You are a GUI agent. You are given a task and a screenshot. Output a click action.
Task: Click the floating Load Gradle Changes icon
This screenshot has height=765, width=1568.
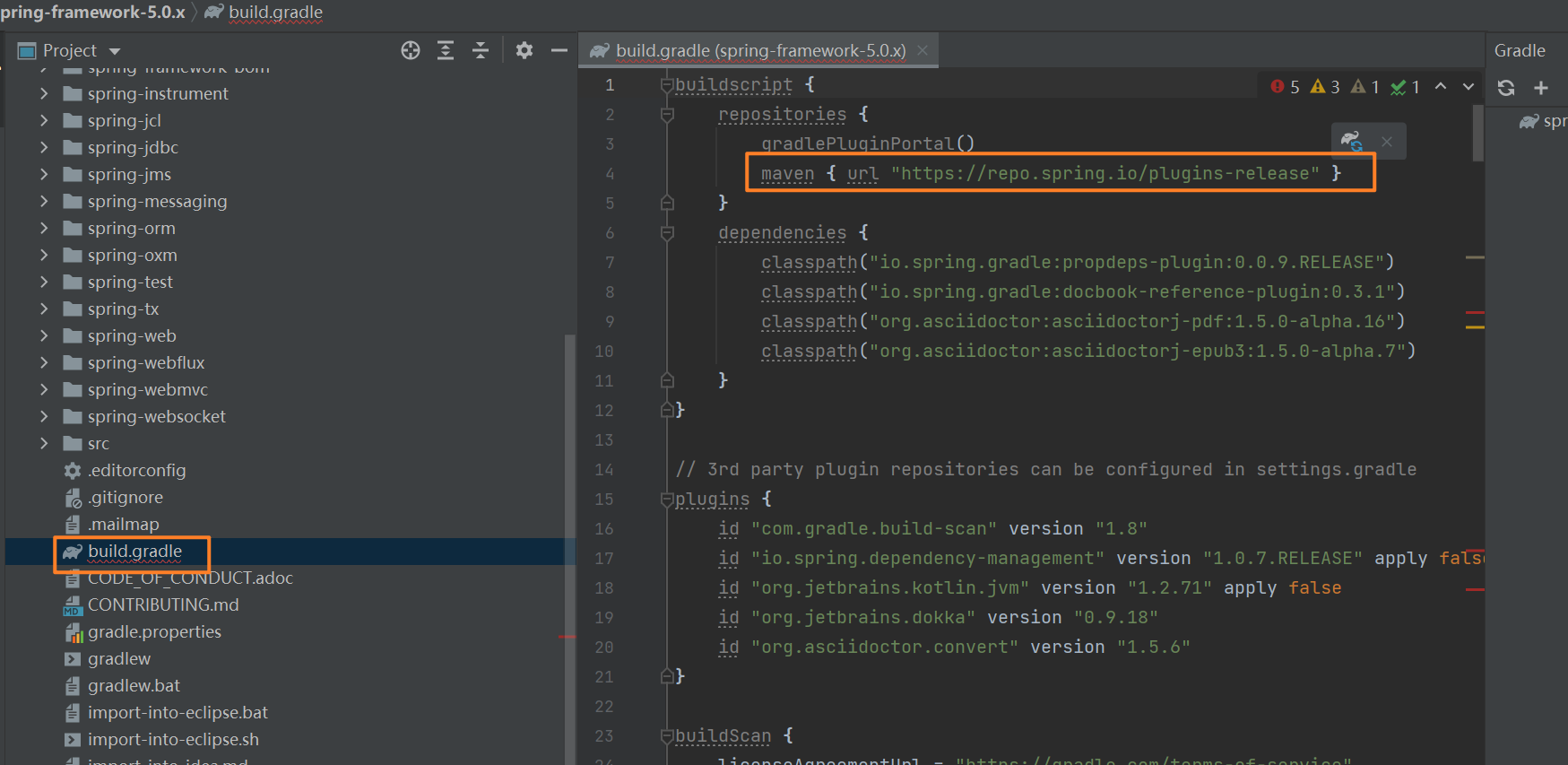[1351, 141]
